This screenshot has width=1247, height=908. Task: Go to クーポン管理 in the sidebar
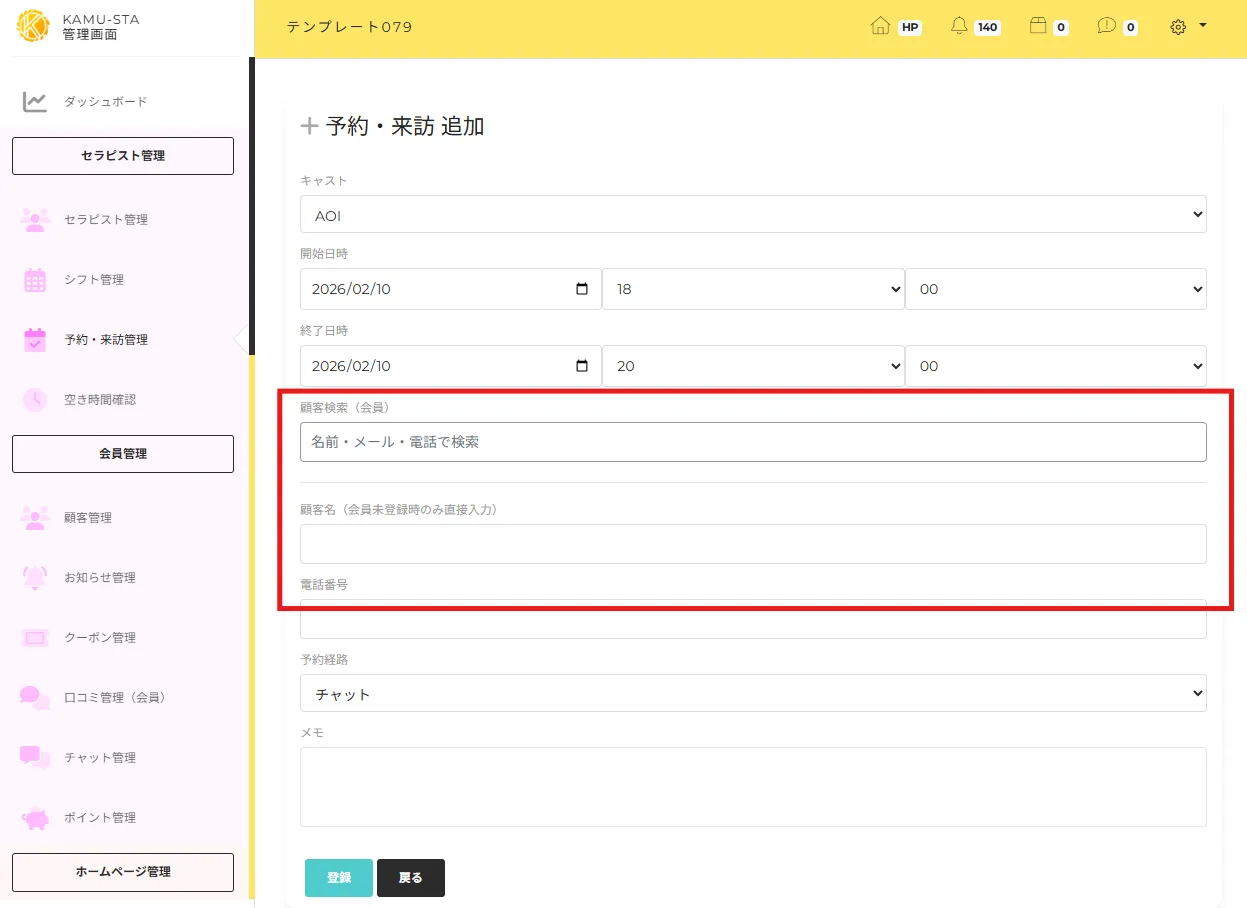point(100,638)
